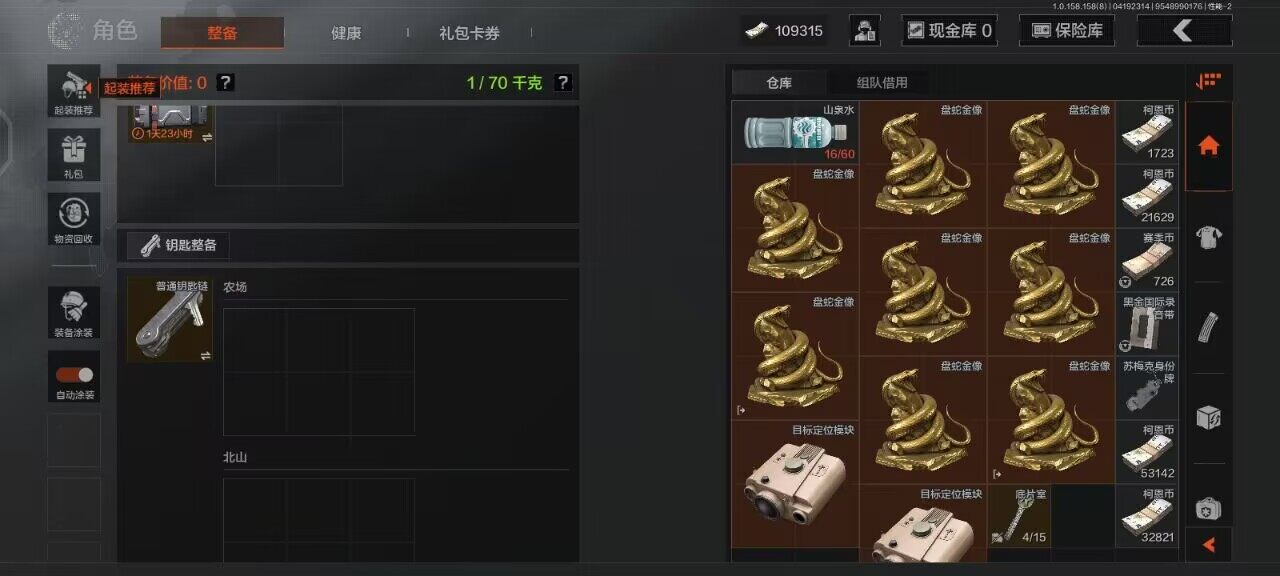Open the 起装推荐 loadout recommendation icon
This screenshot has height=576, width=1280.
click(74, 91)
